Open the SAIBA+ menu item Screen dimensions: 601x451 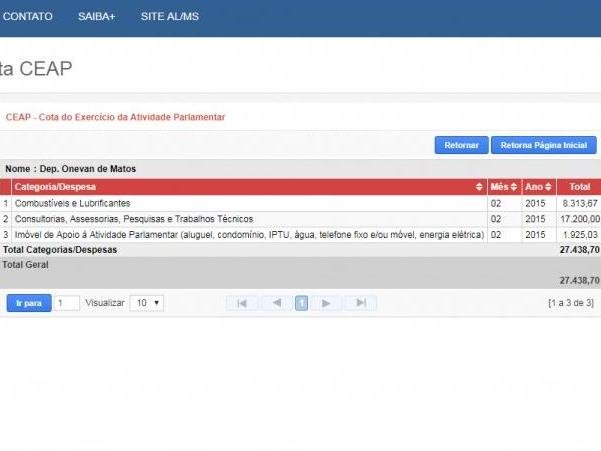tap(97, 16)
